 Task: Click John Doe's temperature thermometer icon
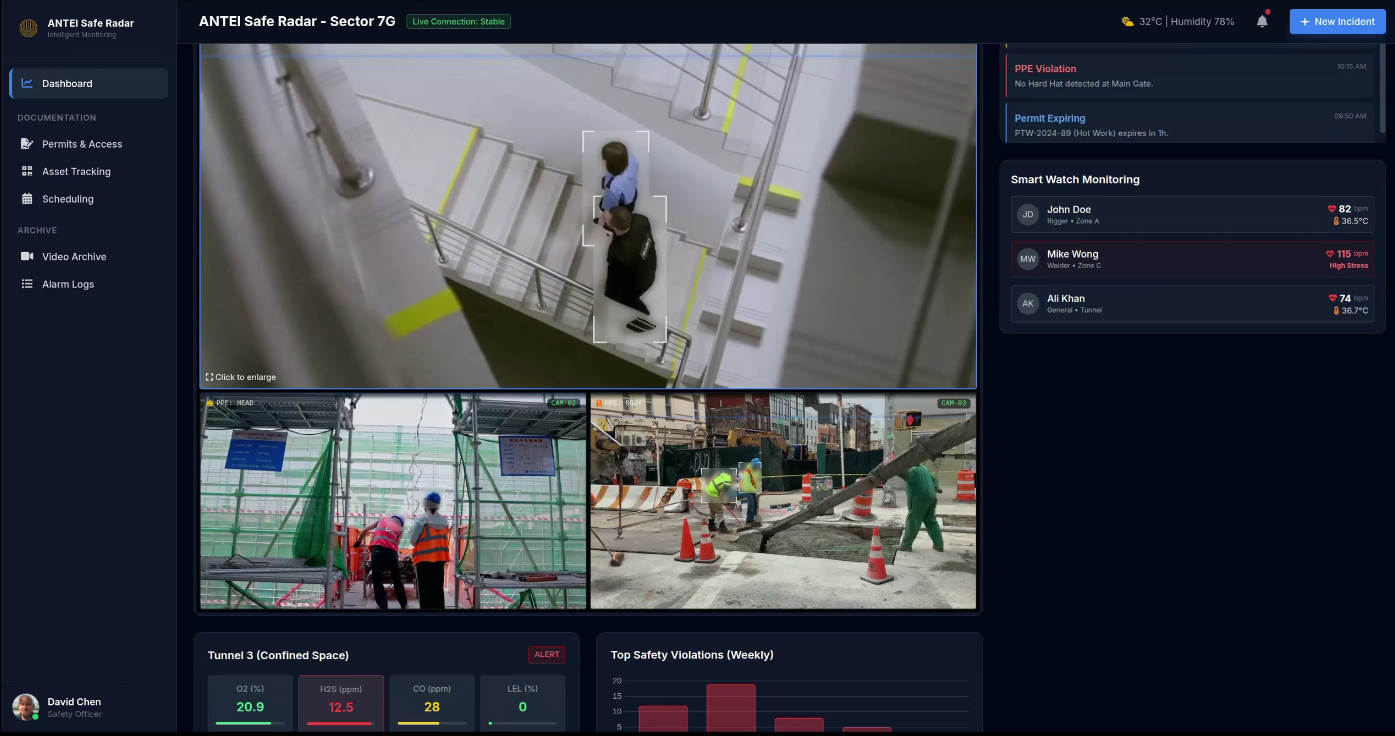click(1336, 221)
